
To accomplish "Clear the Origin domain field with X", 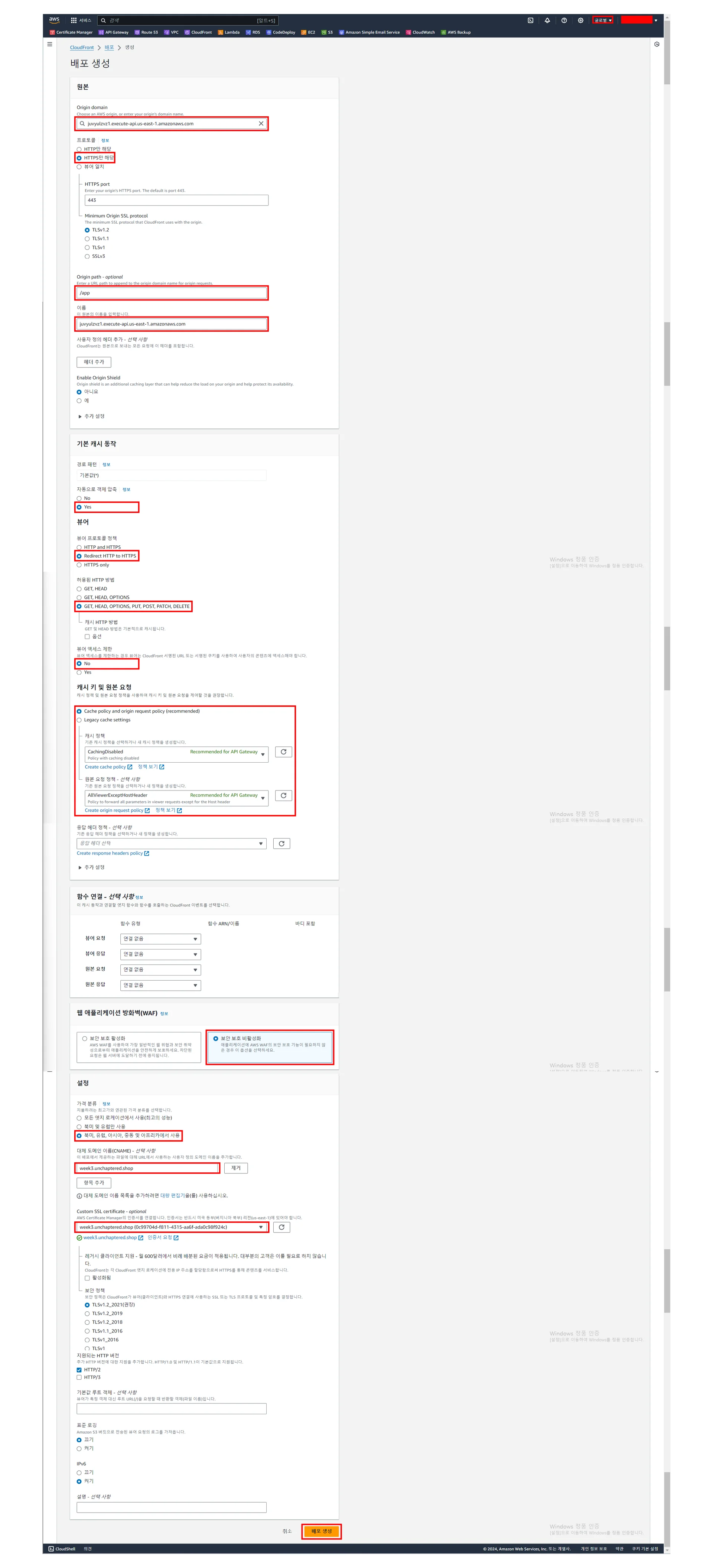I will [x=261, y=124].
